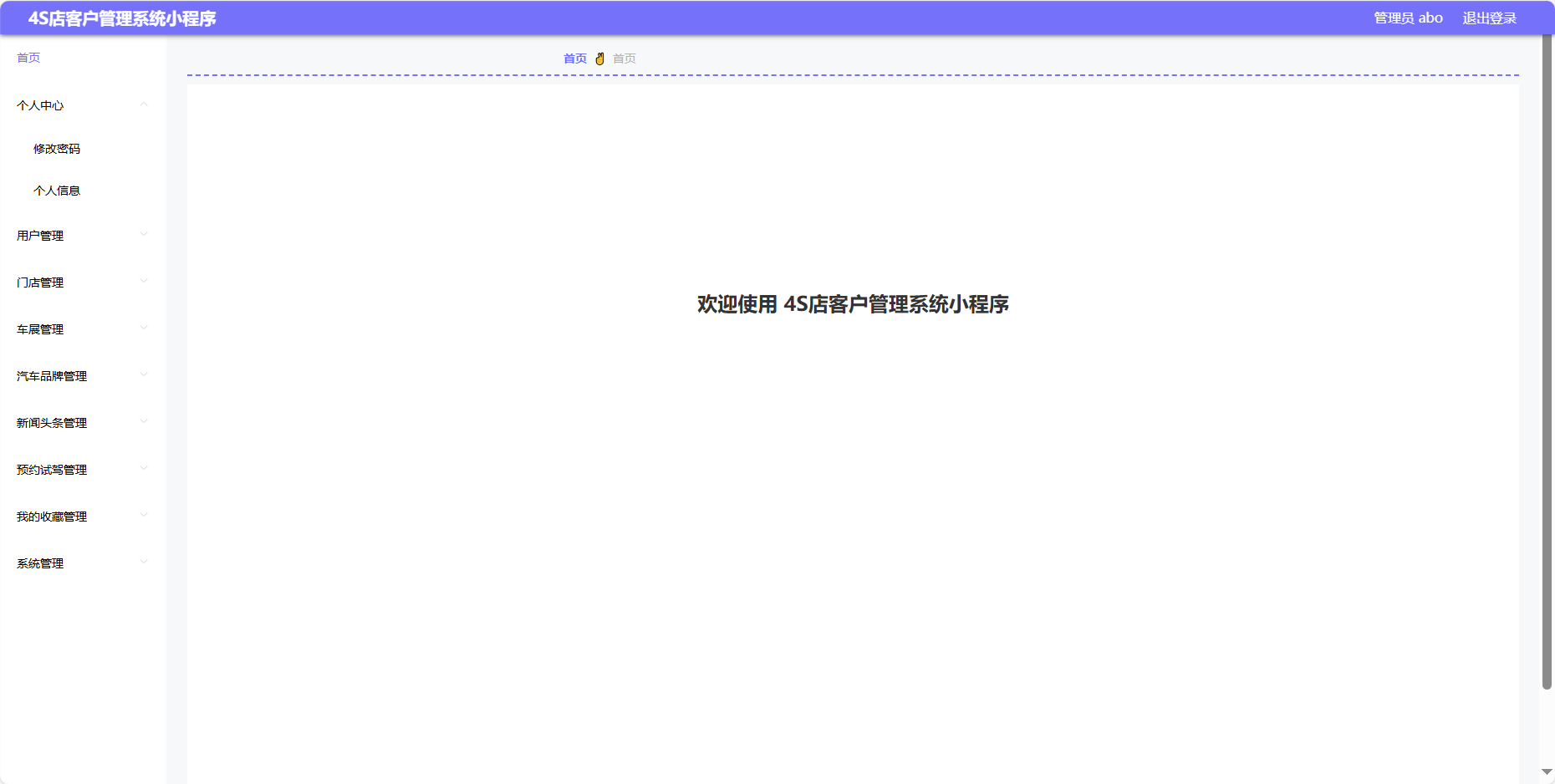Click the blue 首页 breadcrumb link
1555x784 pixels.
tap(575, 59)
